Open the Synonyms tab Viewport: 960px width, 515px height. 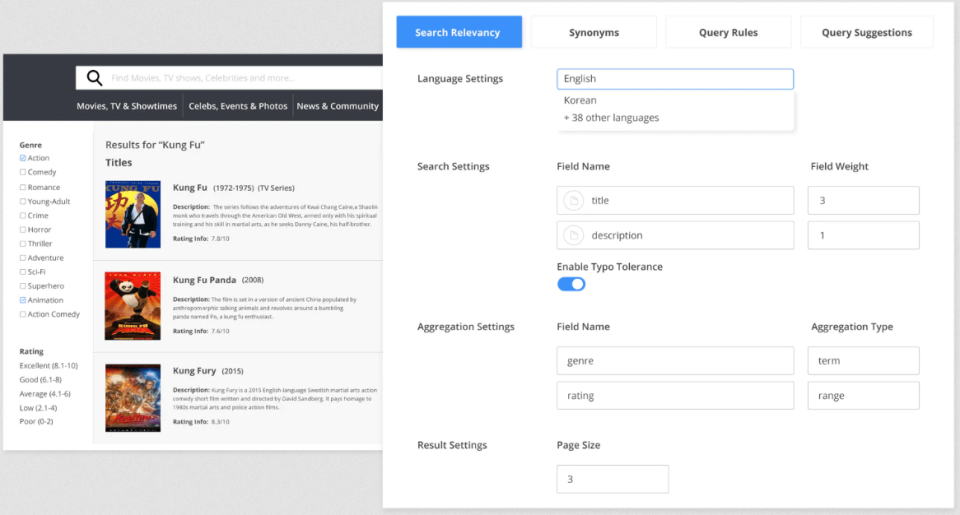594,32
